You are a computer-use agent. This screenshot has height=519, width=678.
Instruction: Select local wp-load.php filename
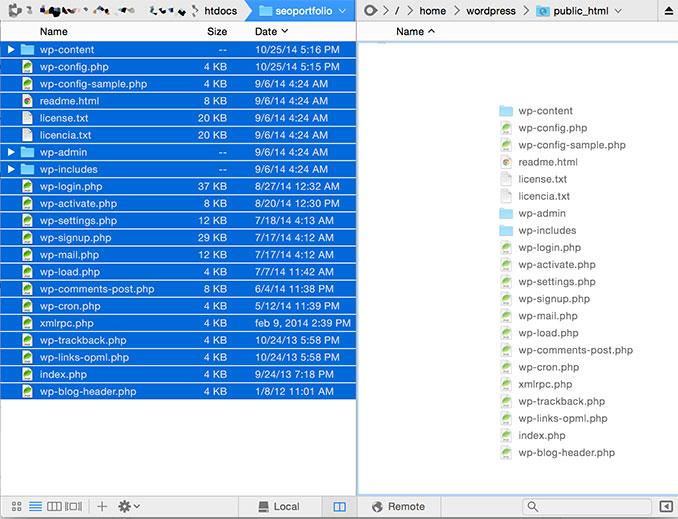coord(70,272)
